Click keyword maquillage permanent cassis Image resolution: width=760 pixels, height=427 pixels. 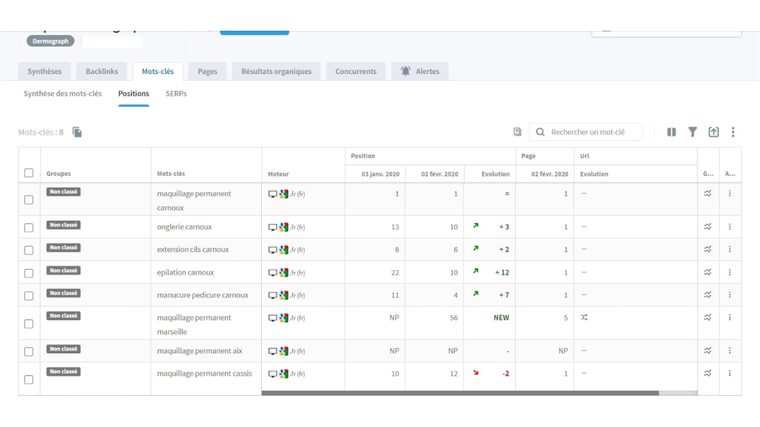tap(205, 373)
